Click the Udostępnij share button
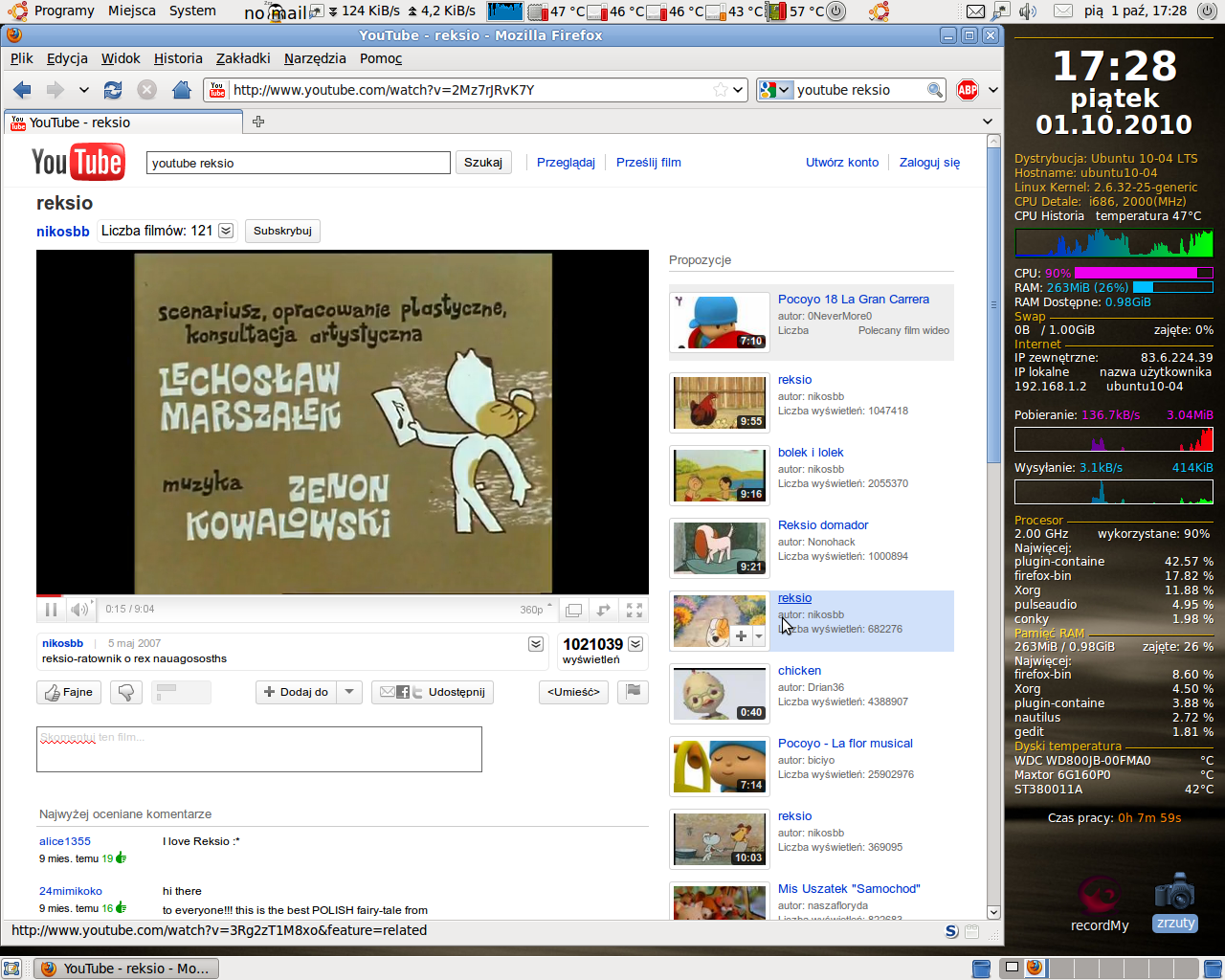The height and width of the screenshot is (980, 1225). pyautogui.click(x=433, y=692)
